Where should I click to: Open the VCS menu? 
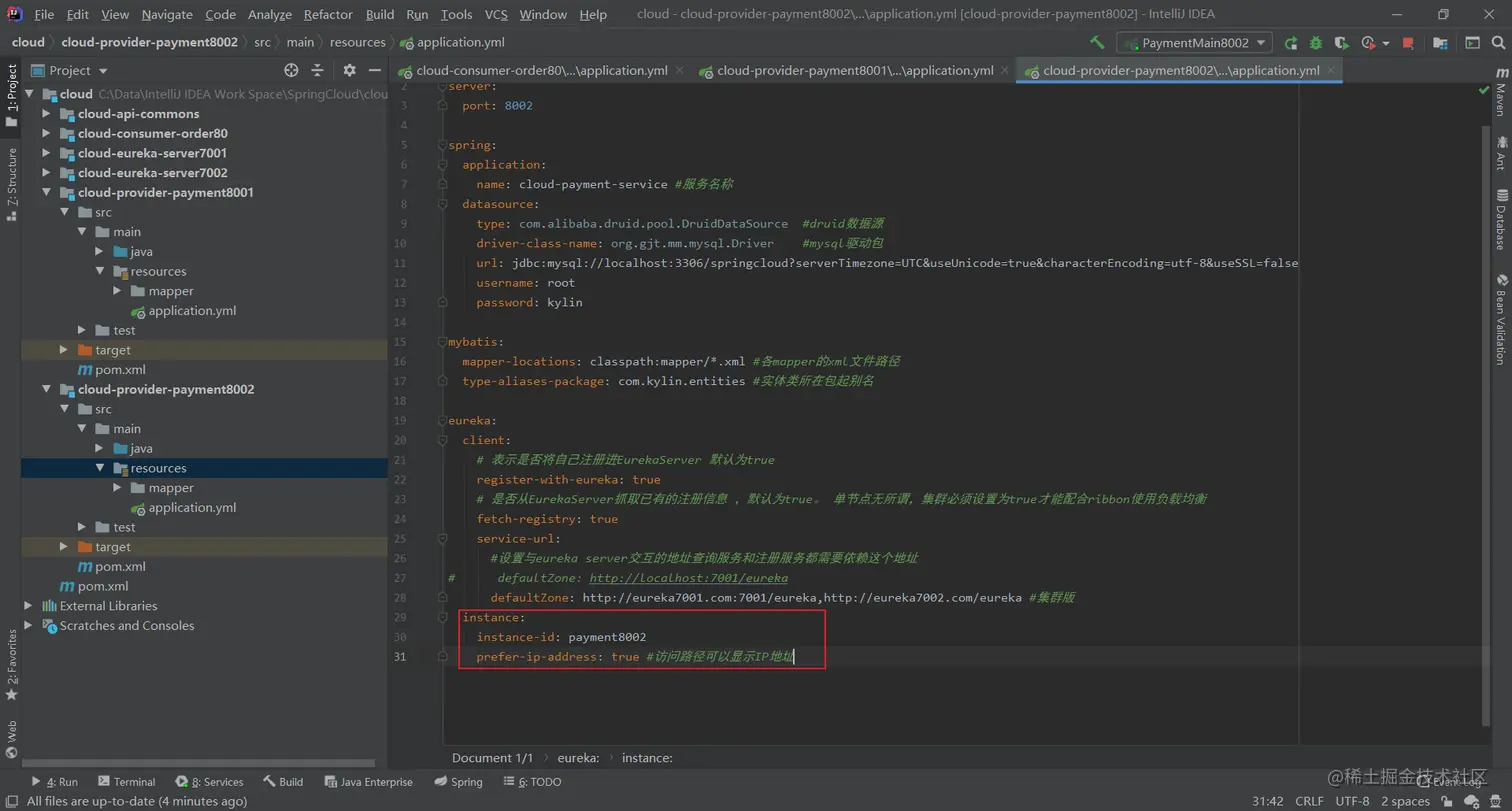pos(496,14)
